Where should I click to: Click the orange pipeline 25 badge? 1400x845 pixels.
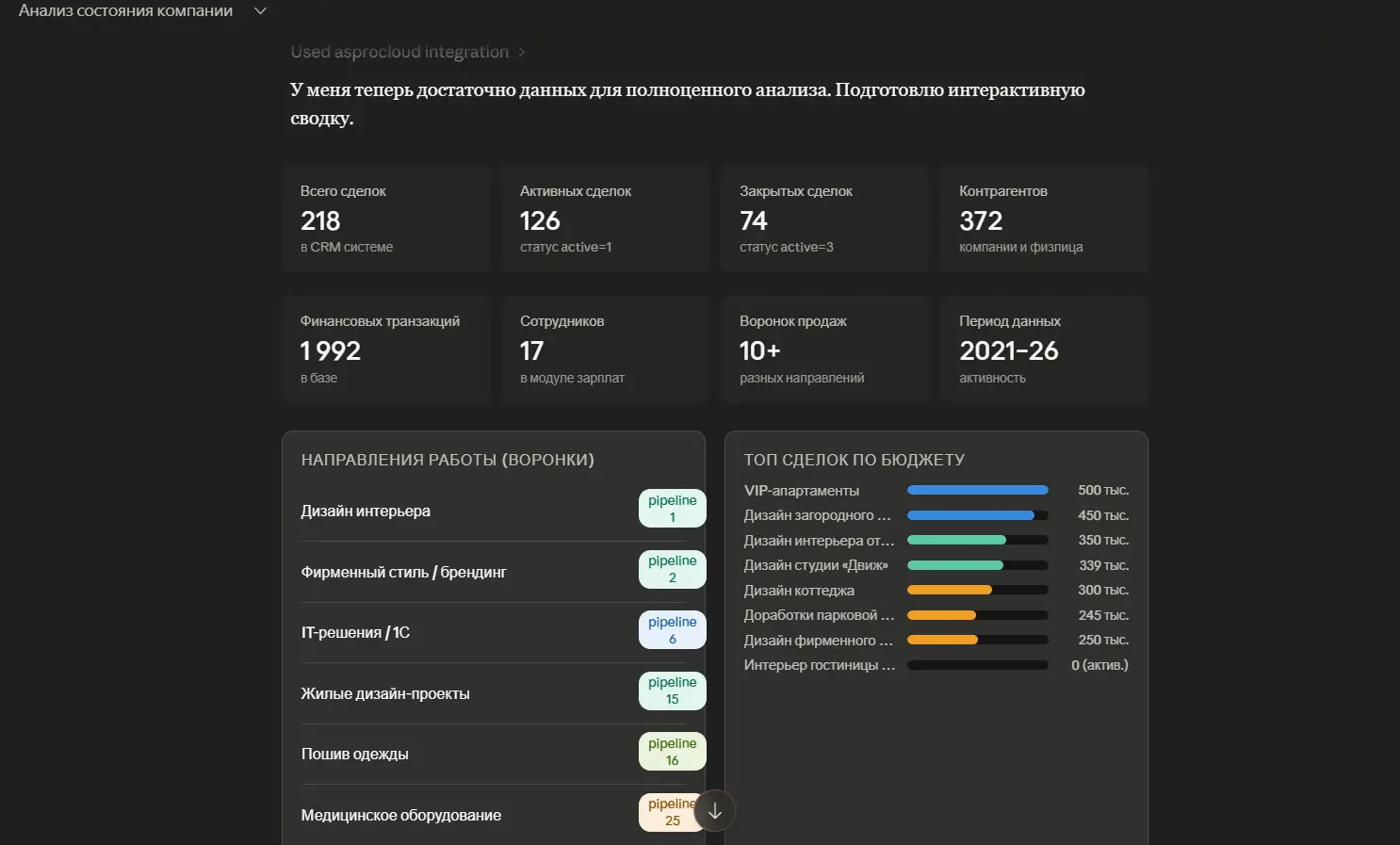point(670,812)
